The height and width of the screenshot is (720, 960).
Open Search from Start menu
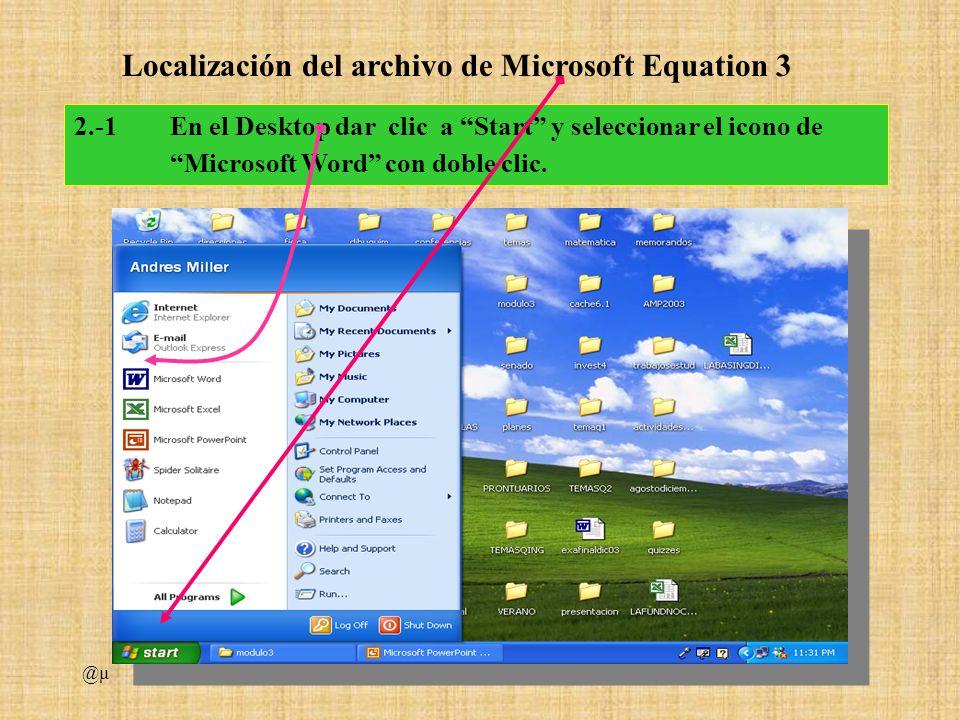pyautogui.click(x=322, y=571)
